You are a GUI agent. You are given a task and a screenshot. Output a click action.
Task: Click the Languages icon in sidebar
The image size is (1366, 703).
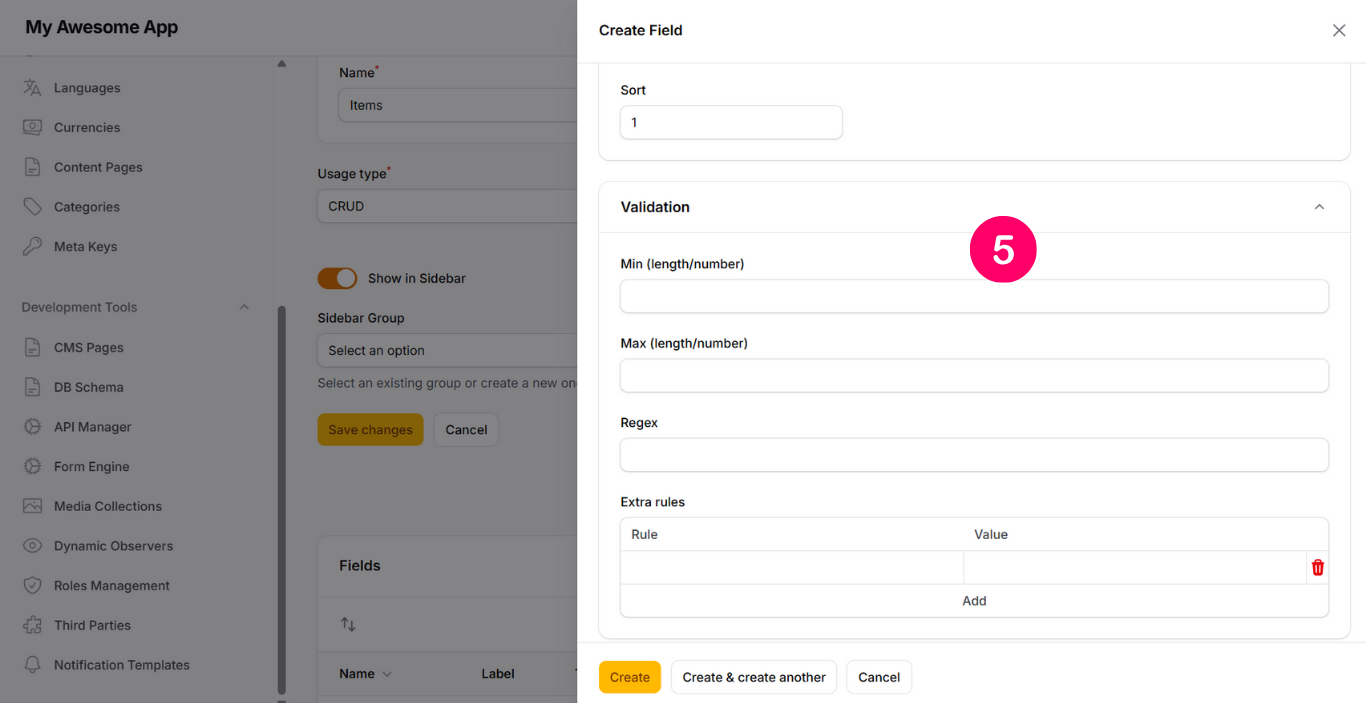[33, 88]
